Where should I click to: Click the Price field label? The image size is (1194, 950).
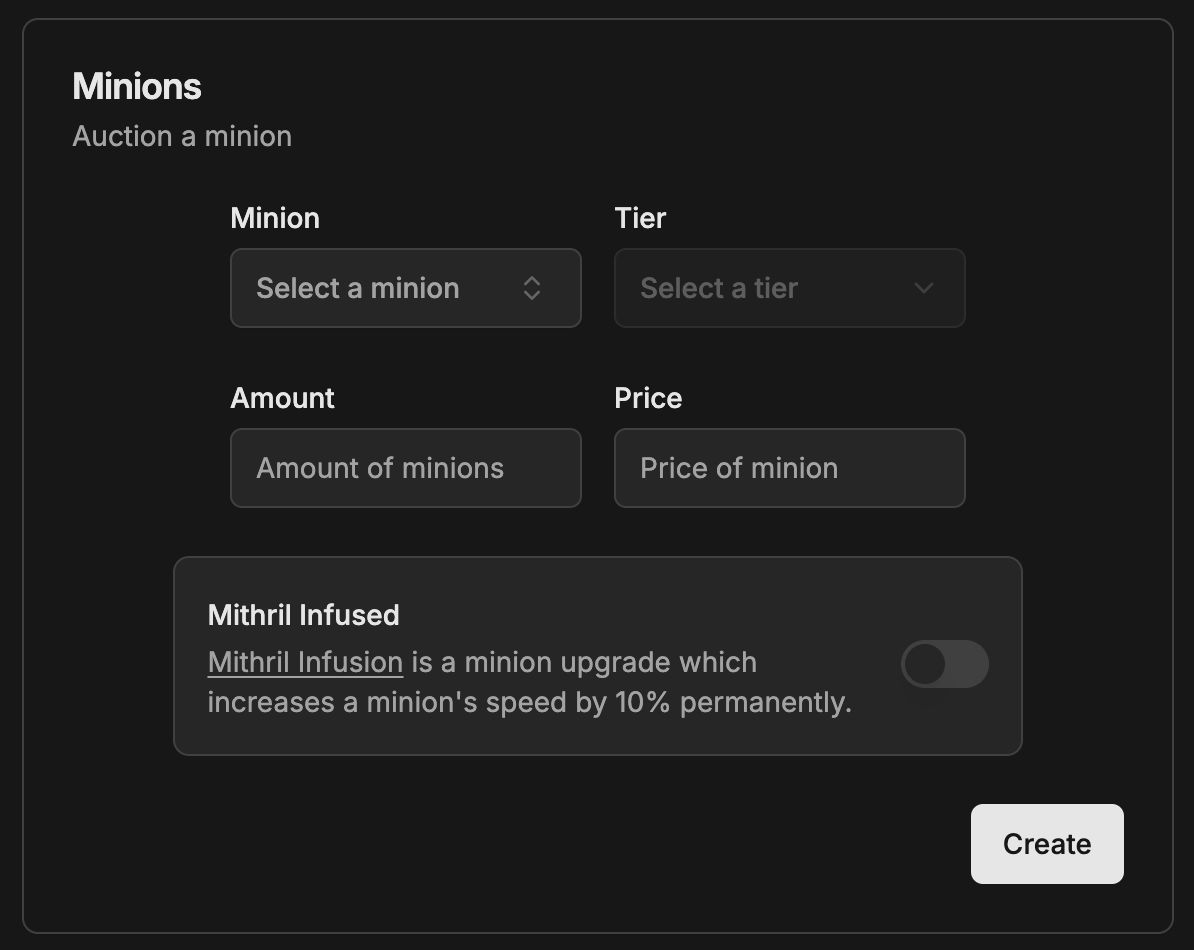point(648,398)
